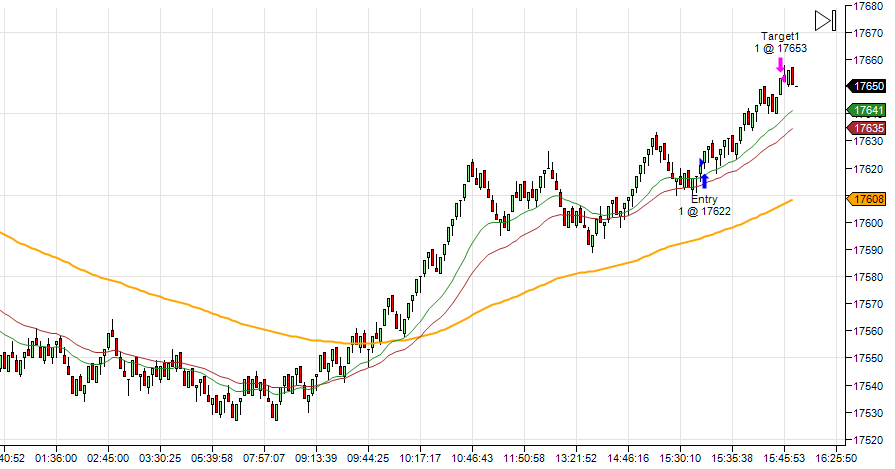Screen dimensions: 895x469
Task: Click the 09:44:25 time axis label
Action: (368, 458)
